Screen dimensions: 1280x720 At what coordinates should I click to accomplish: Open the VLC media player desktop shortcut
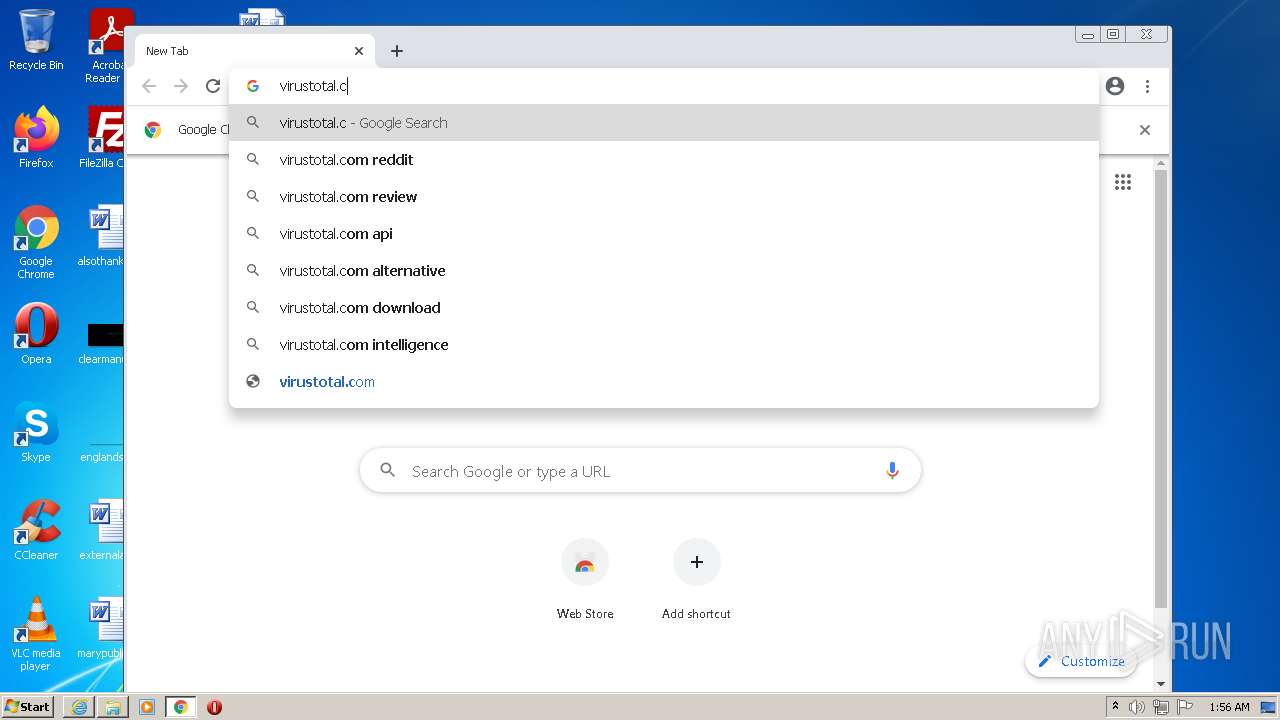(x=36, y=634)
